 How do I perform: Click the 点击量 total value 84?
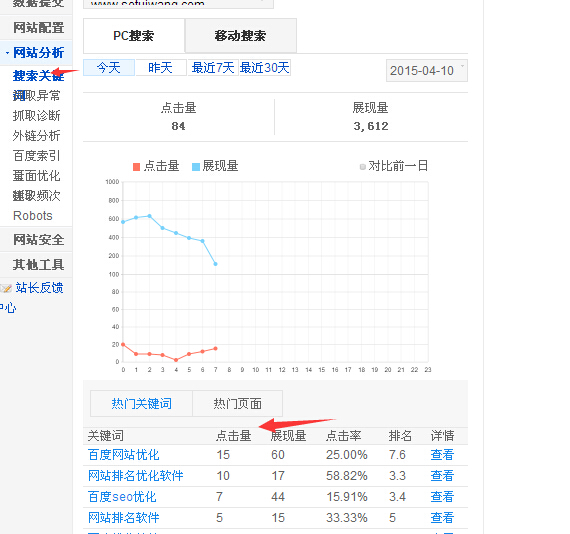point(178,126)
